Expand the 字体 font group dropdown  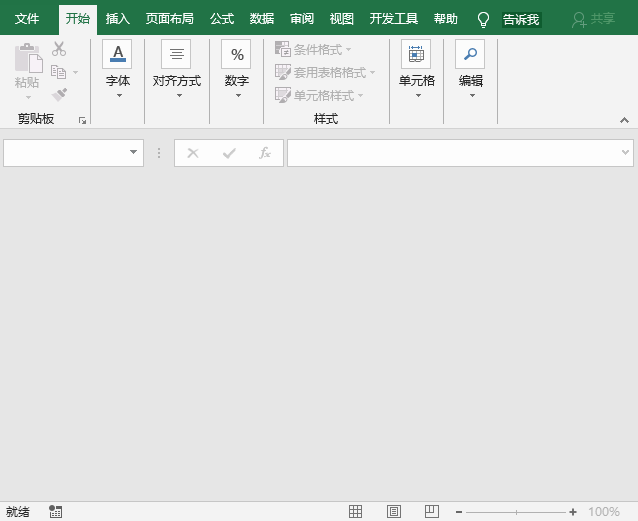click(x=118, y=69)
